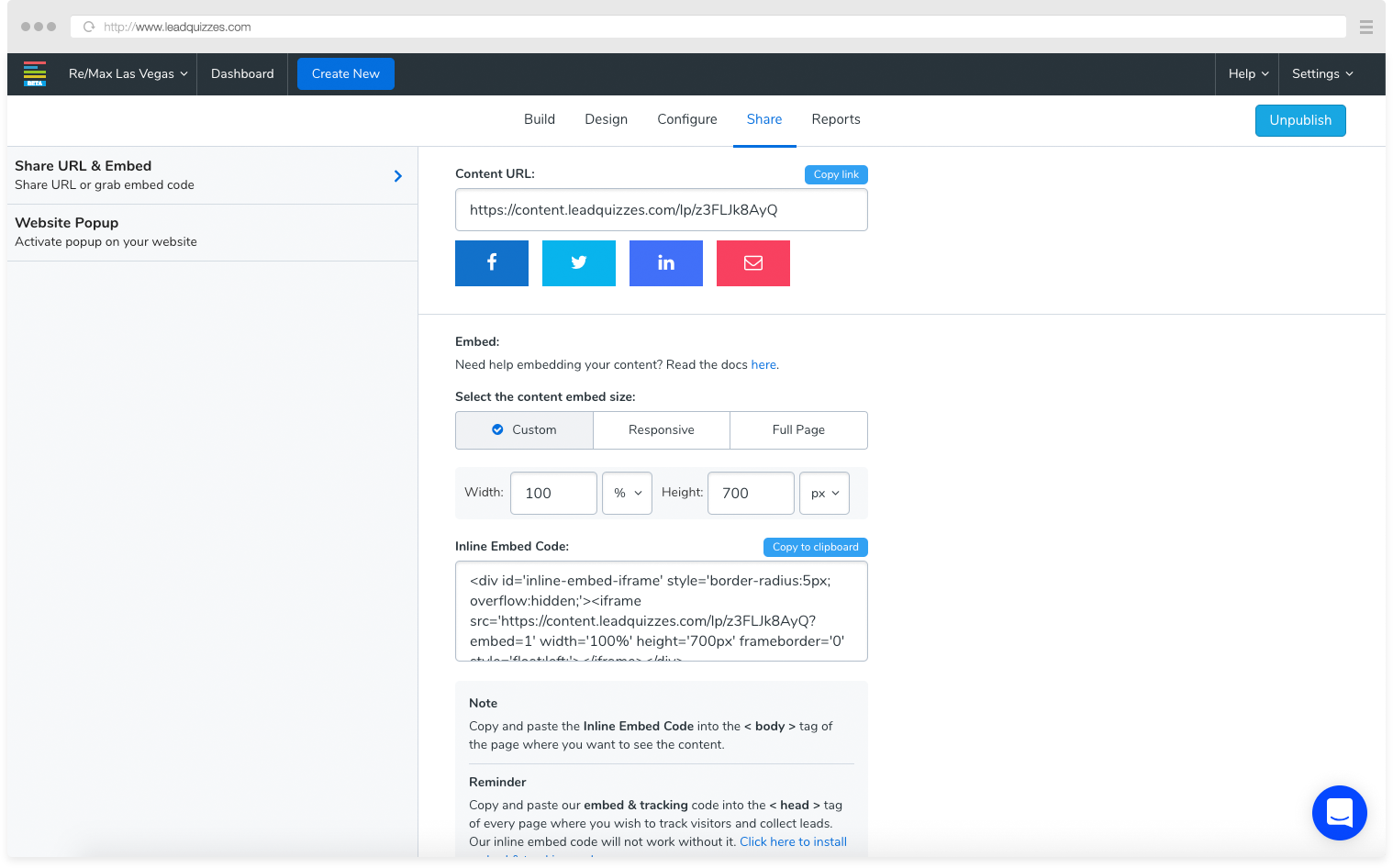Image resolution: width=1393 pixels, height=868 pixels.
Task: Share quiz on Twitter
Action: tap(578, 263)
